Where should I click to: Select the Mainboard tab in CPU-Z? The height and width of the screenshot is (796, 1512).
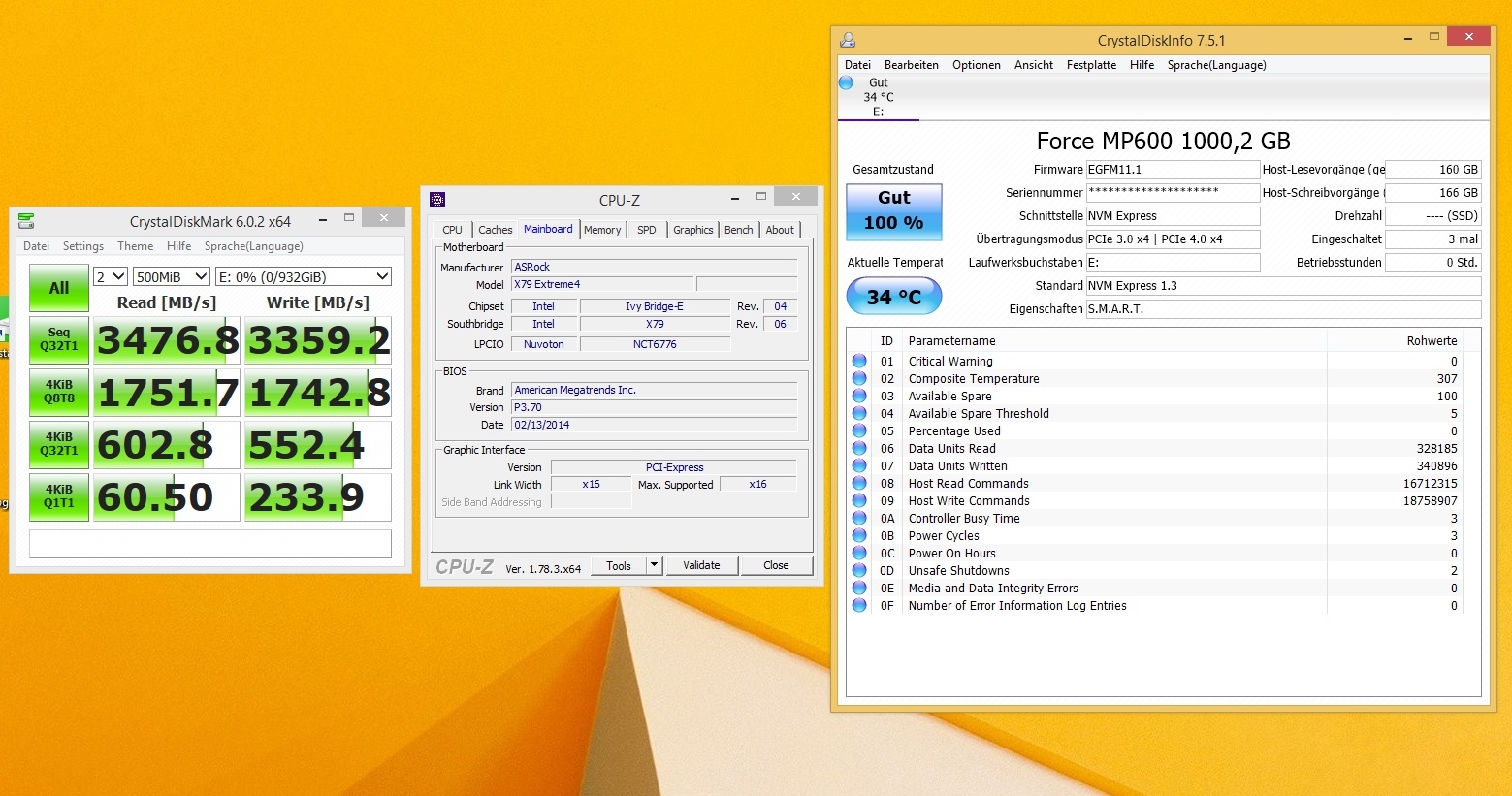548,229
